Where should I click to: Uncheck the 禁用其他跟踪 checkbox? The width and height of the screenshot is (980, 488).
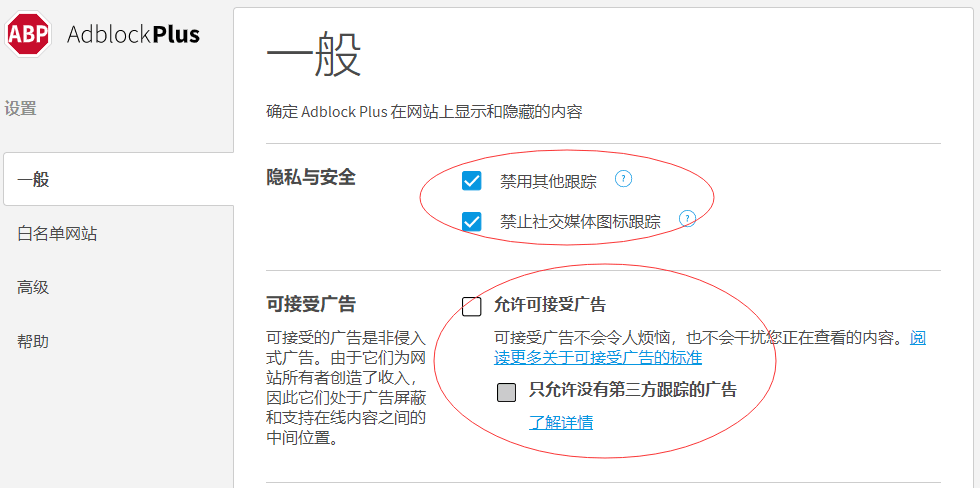471,181
